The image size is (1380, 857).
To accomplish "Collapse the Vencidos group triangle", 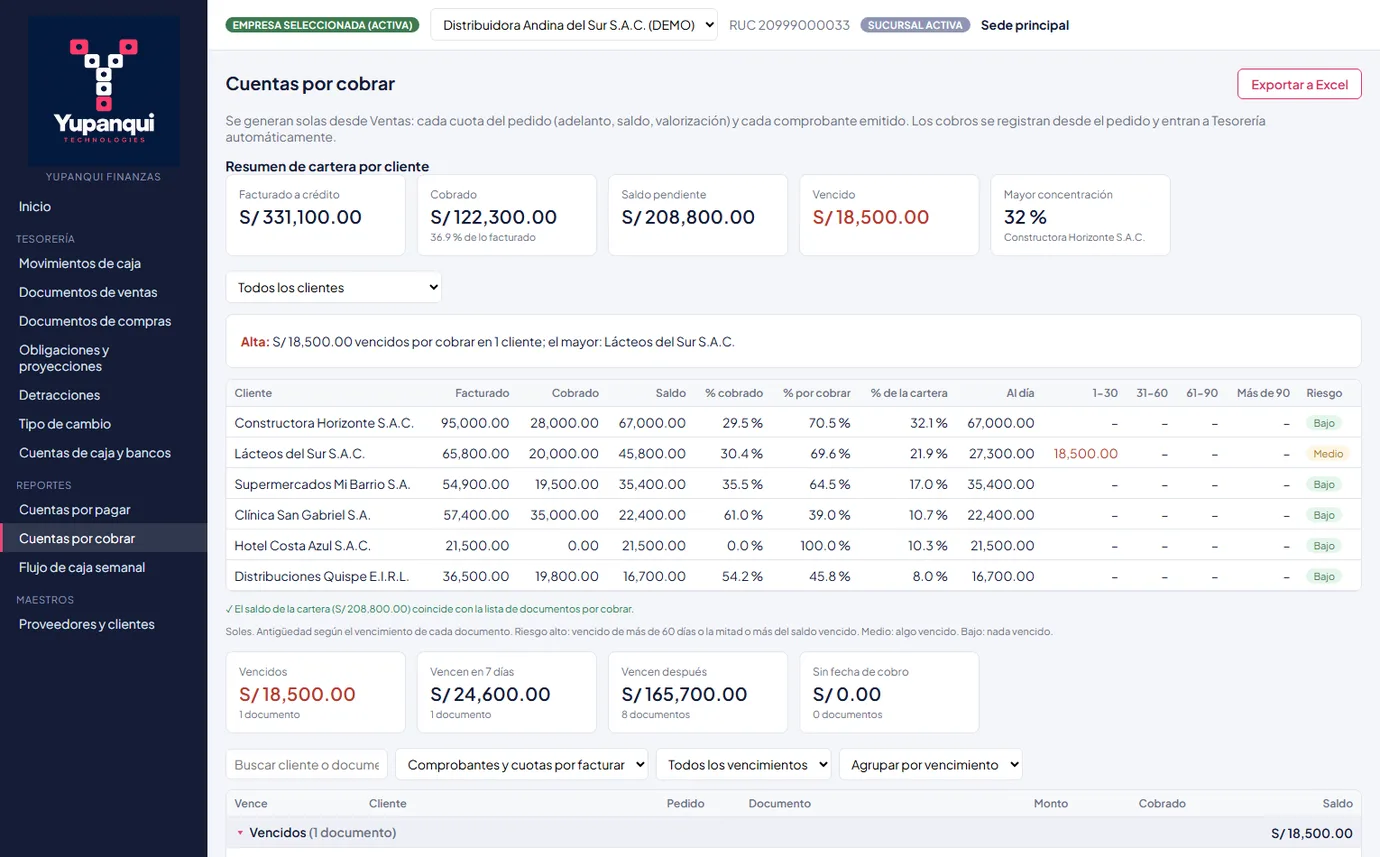I will tap(240, 833).
